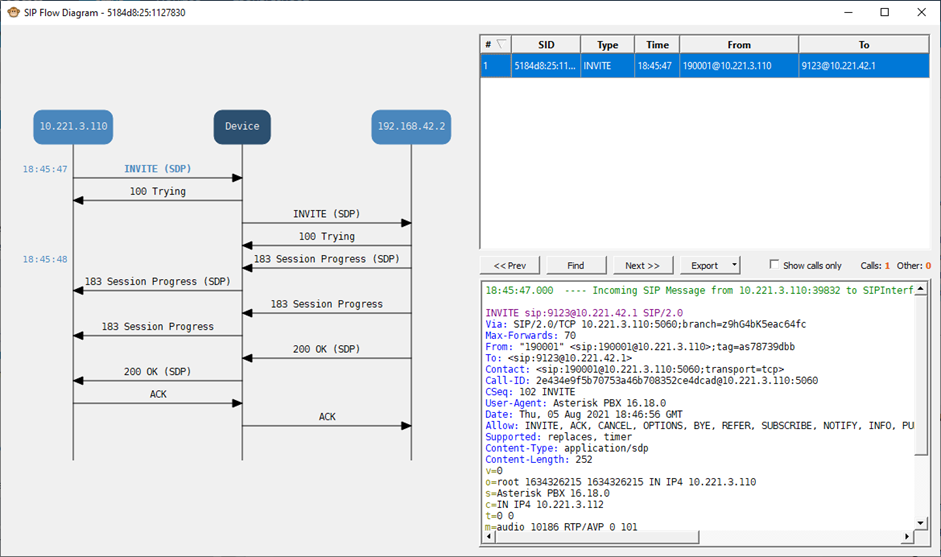The width and height of the screenshot is (941, 557).
Task: Click the From column header
Action: (x=738, y=45)
